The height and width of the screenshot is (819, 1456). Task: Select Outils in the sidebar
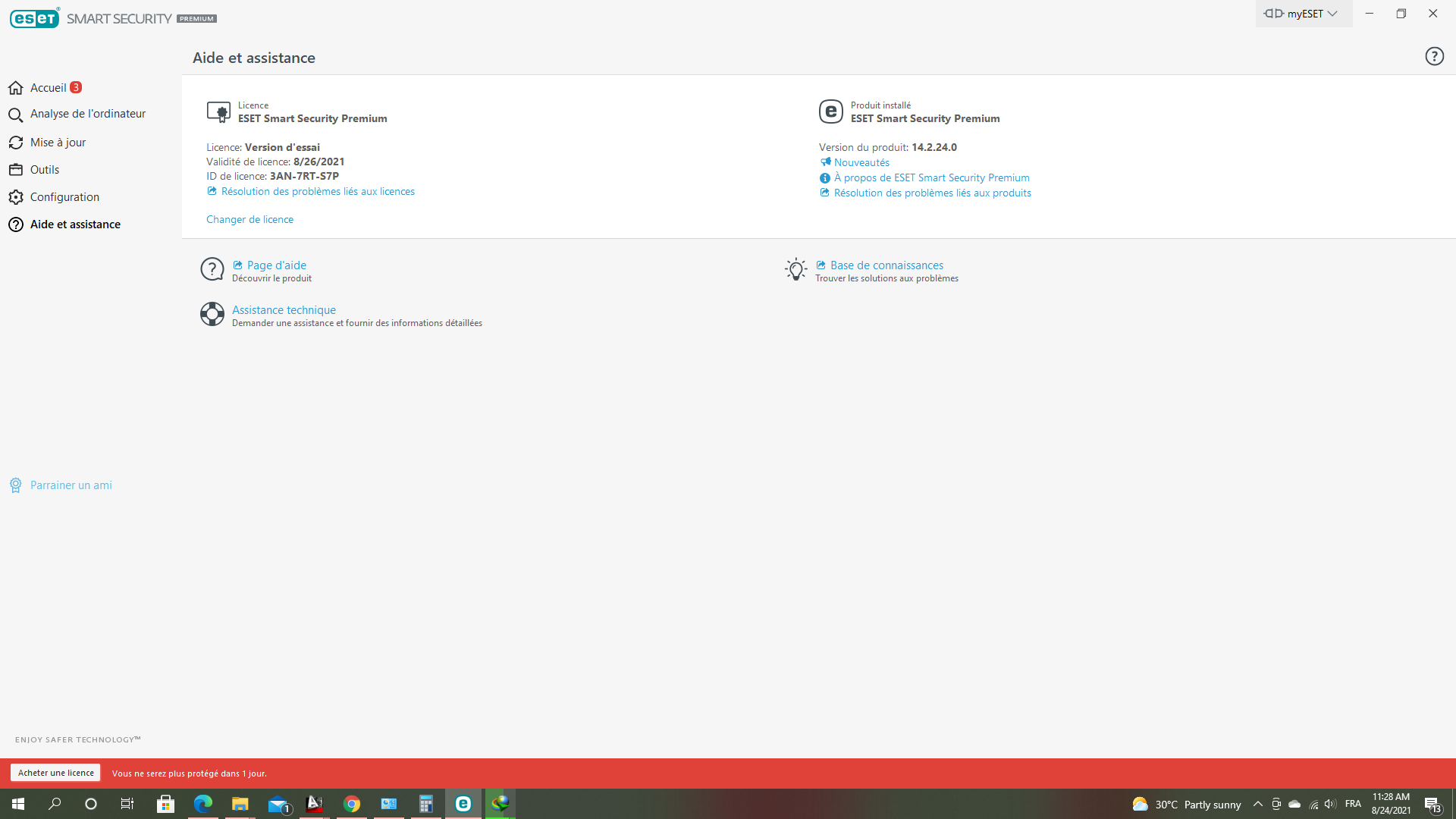coord(34,170)
